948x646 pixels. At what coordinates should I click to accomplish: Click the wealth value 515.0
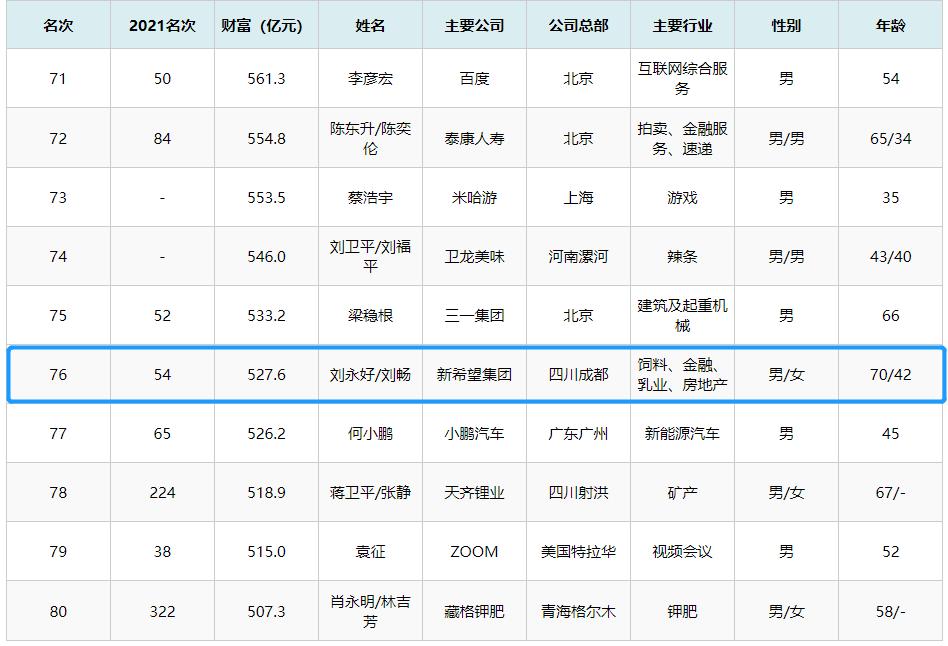click(266, 552)
